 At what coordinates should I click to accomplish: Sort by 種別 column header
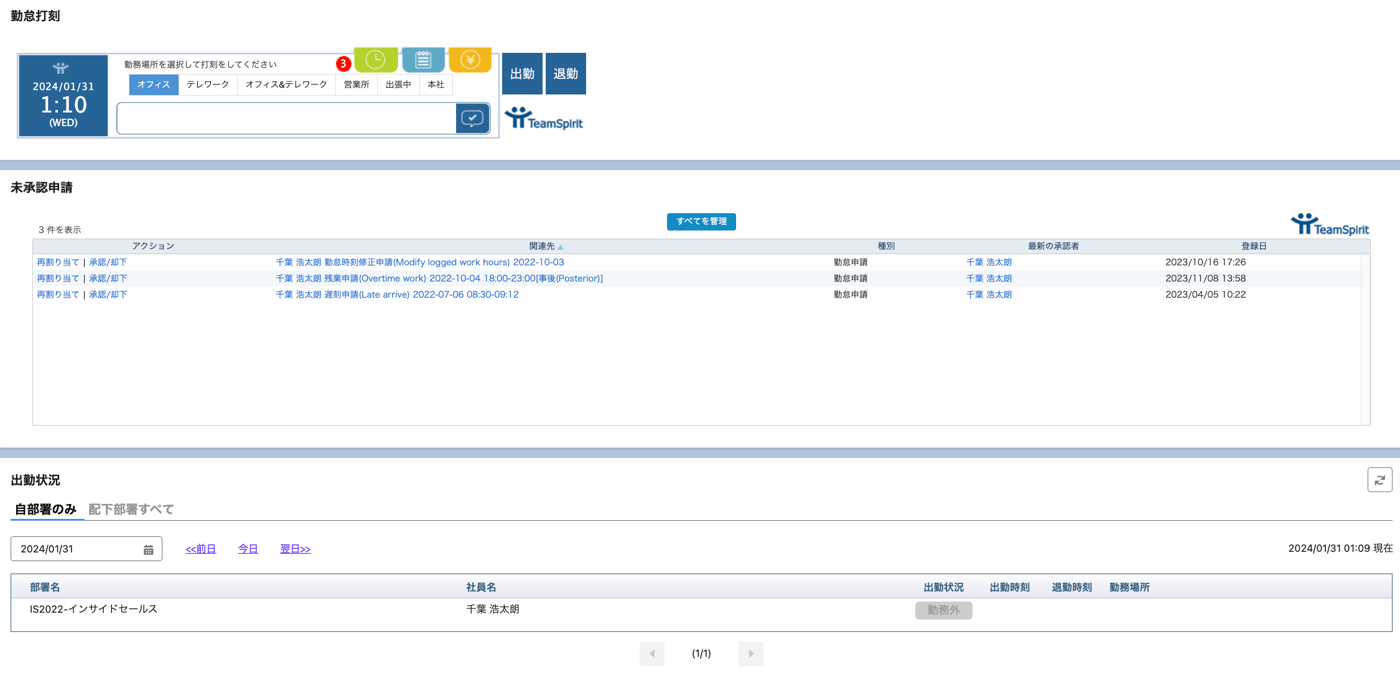pyautogui.click(x=886, y=246)
